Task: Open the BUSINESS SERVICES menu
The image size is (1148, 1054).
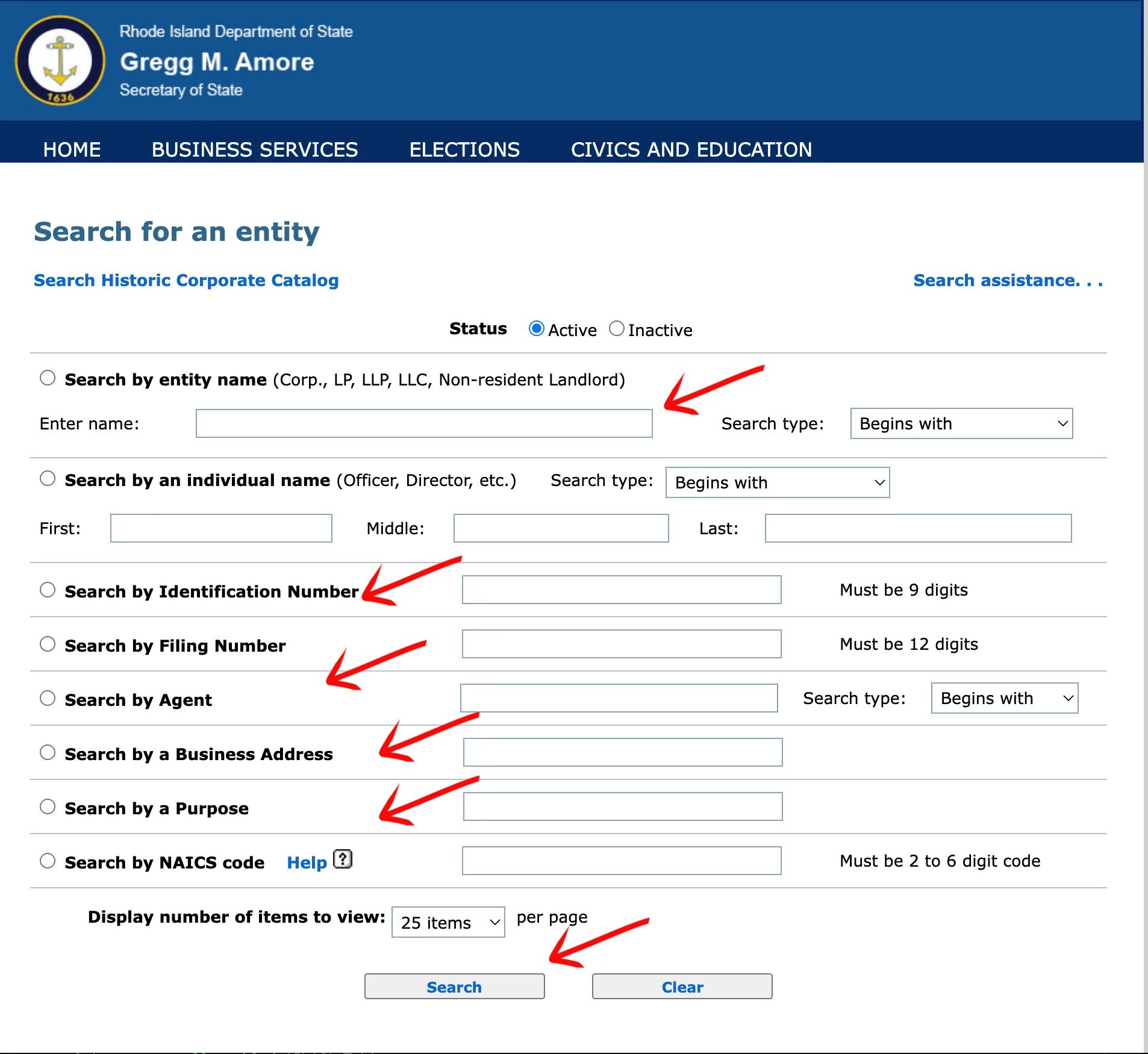Action: pyautogui.click(x=255, y=149)
